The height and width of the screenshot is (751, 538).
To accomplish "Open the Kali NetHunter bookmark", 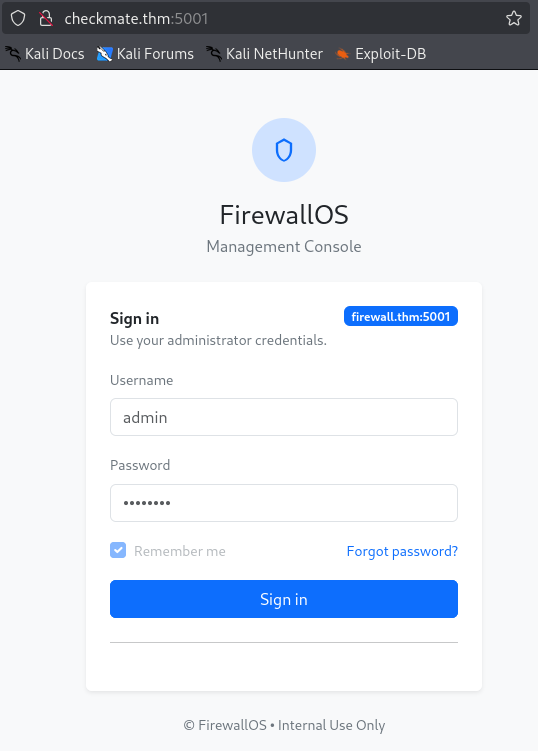I will click(x=264, y=54).
